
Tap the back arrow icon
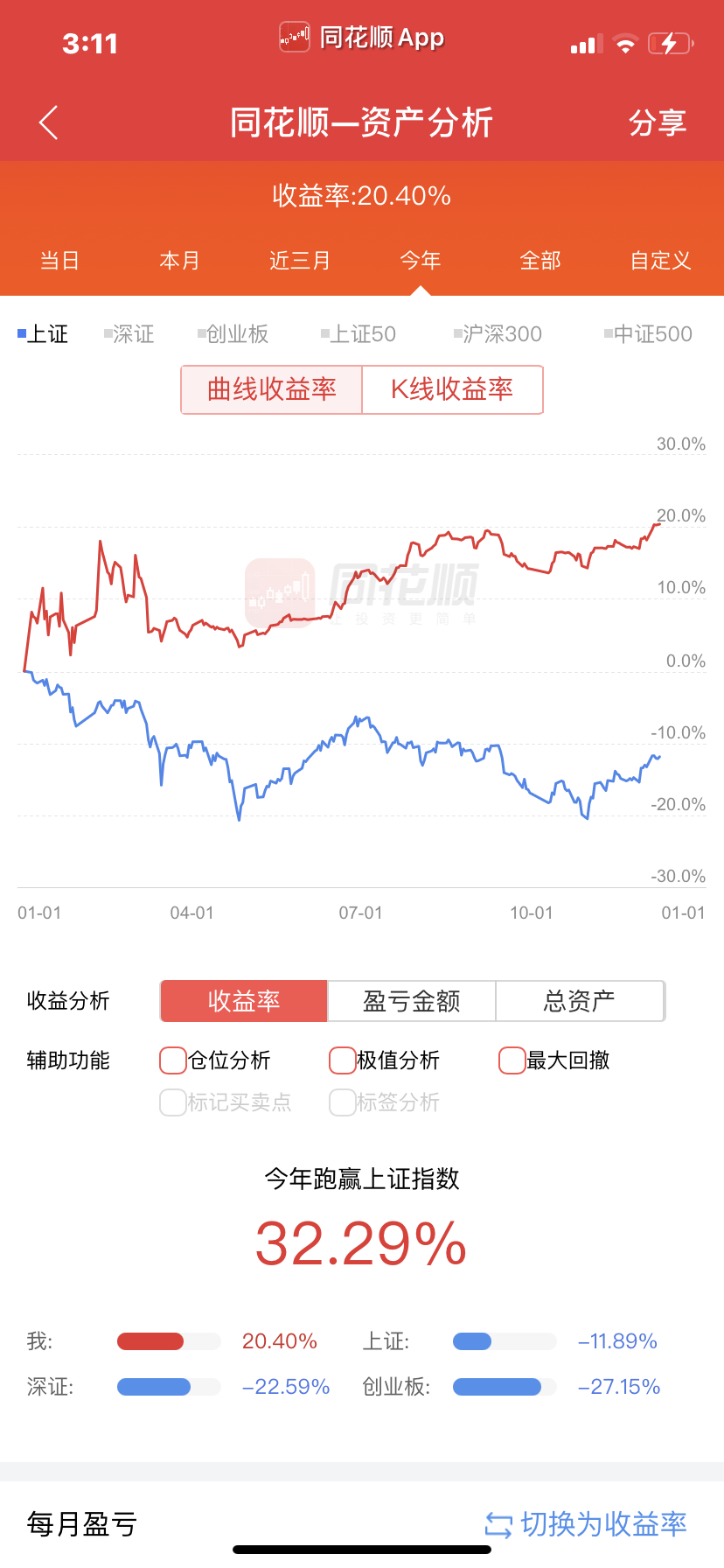click(x=49, y=122)
